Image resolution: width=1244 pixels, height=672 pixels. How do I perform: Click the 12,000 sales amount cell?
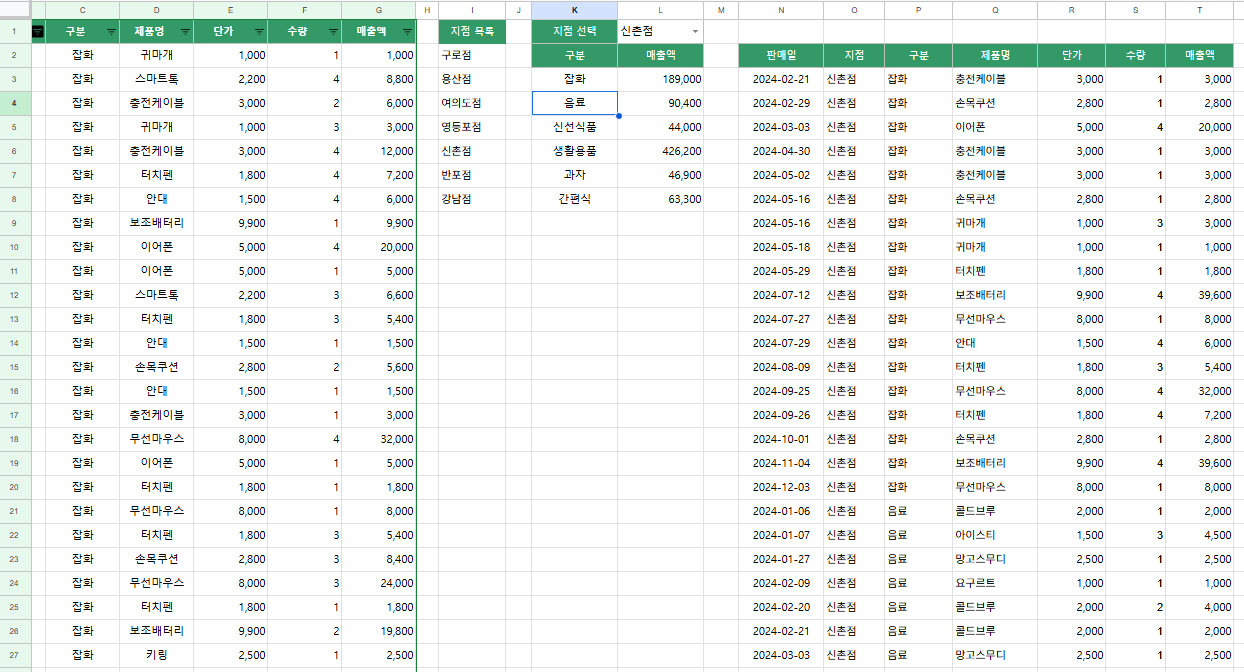pos(379,151)
